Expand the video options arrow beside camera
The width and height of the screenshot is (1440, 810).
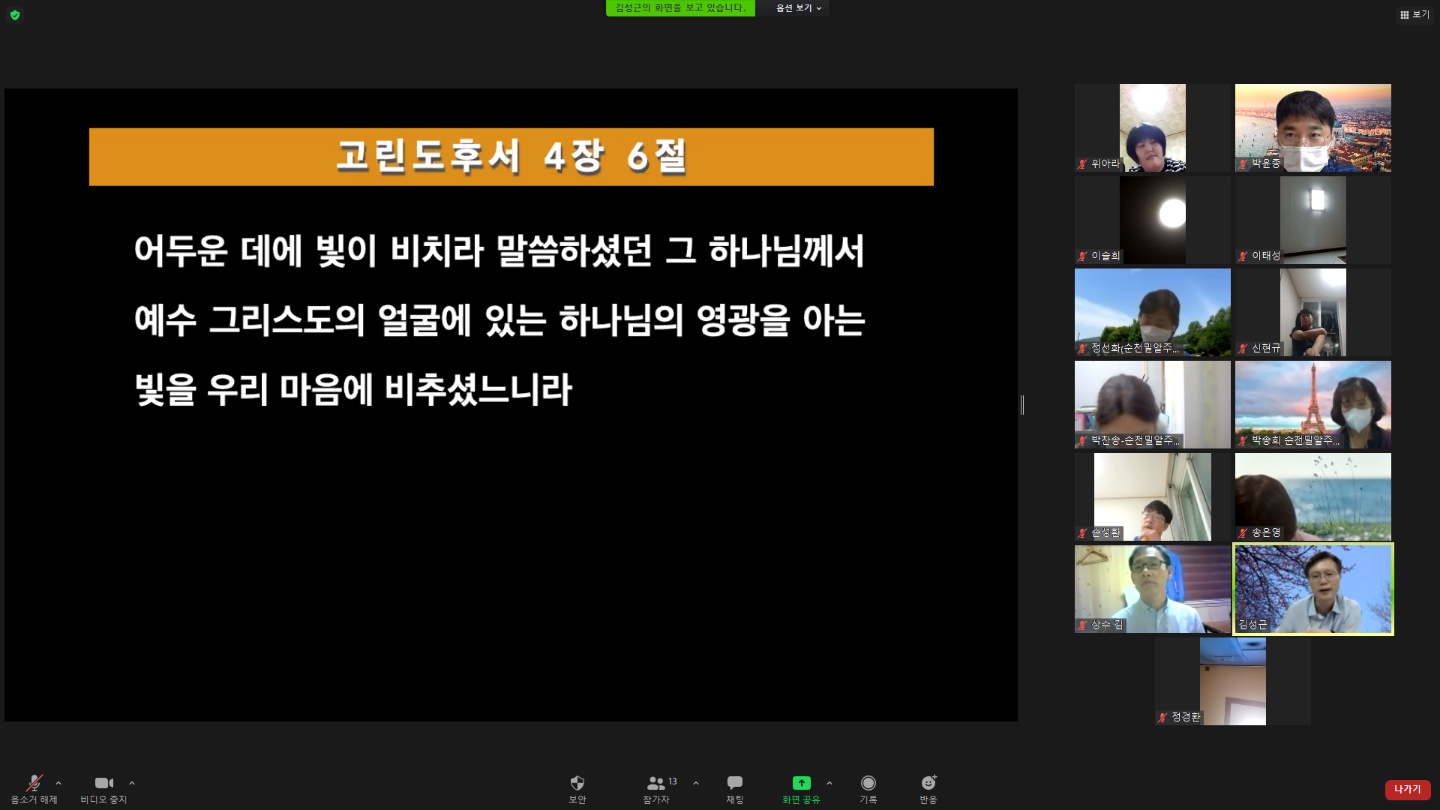point(132,783)
